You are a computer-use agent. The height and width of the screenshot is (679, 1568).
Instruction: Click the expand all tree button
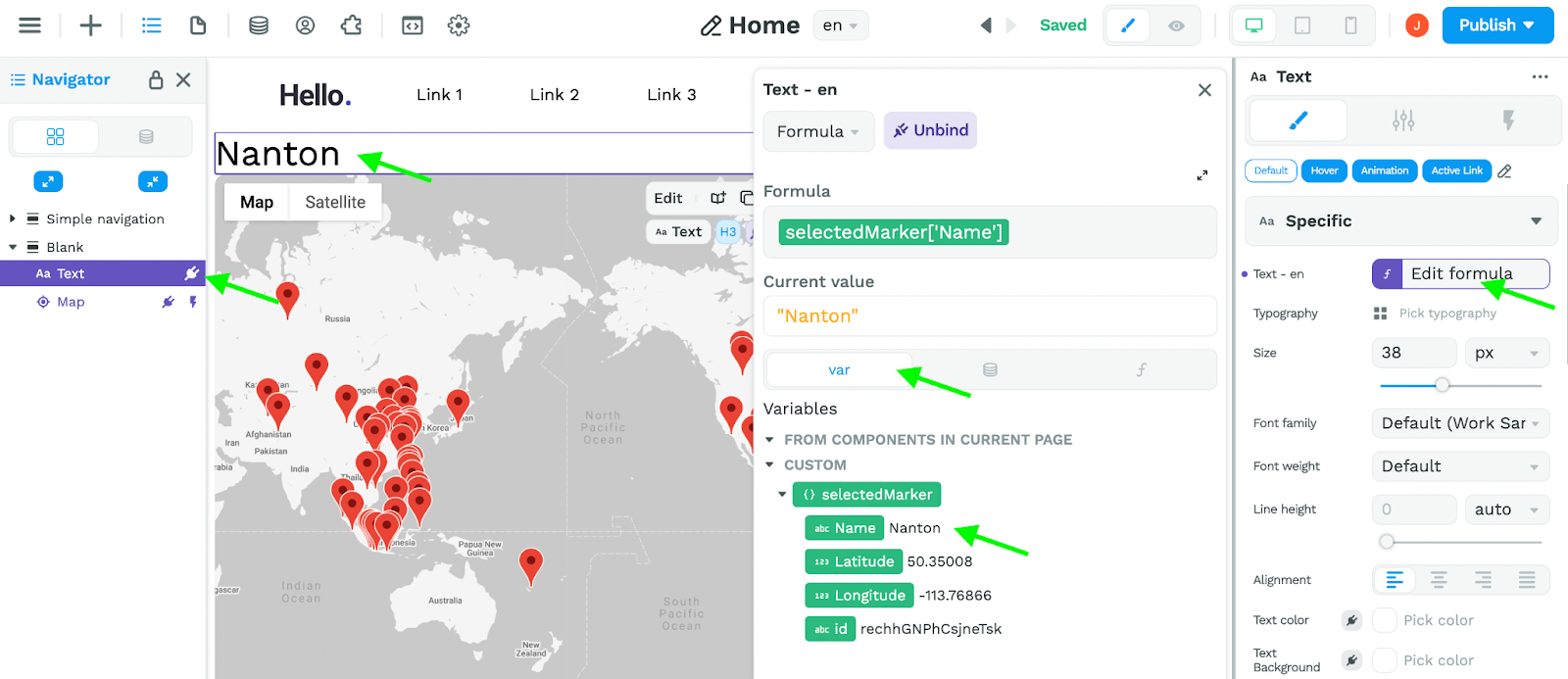tap(48, 181)
